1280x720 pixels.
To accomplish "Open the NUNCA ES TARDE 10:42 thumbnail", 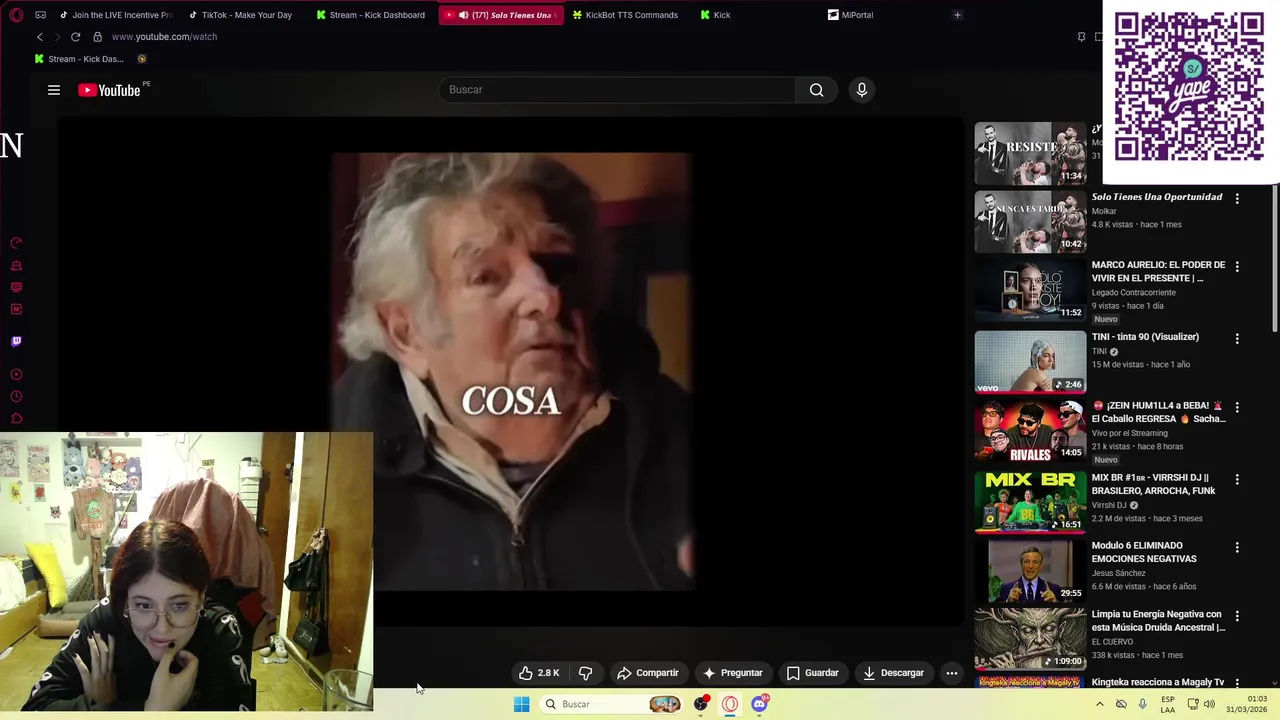I will pyautogui.click(x=1030, y=222).
